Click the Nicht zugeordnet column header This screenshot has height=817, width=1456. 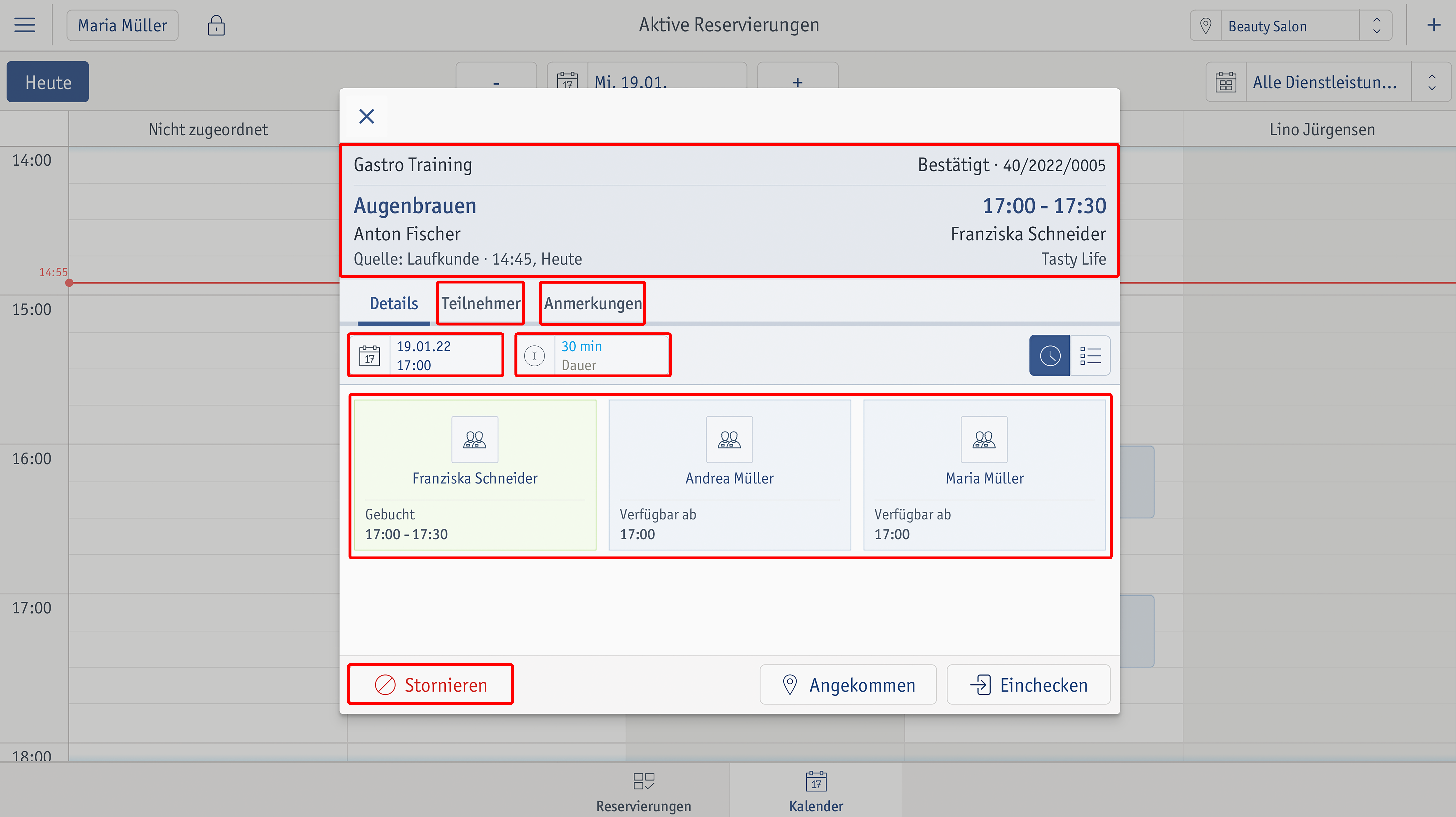pos(208,129)
